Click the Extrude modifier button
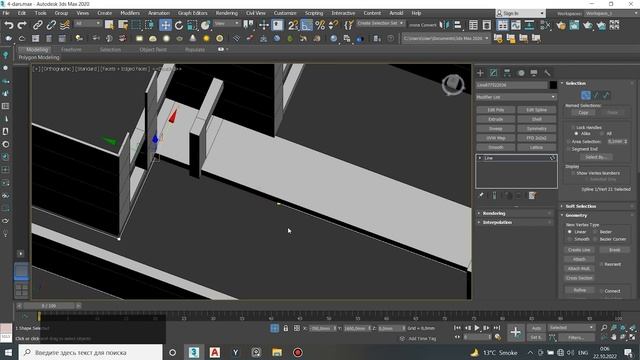The image size is (640, 360). click(x=496, y=119)
